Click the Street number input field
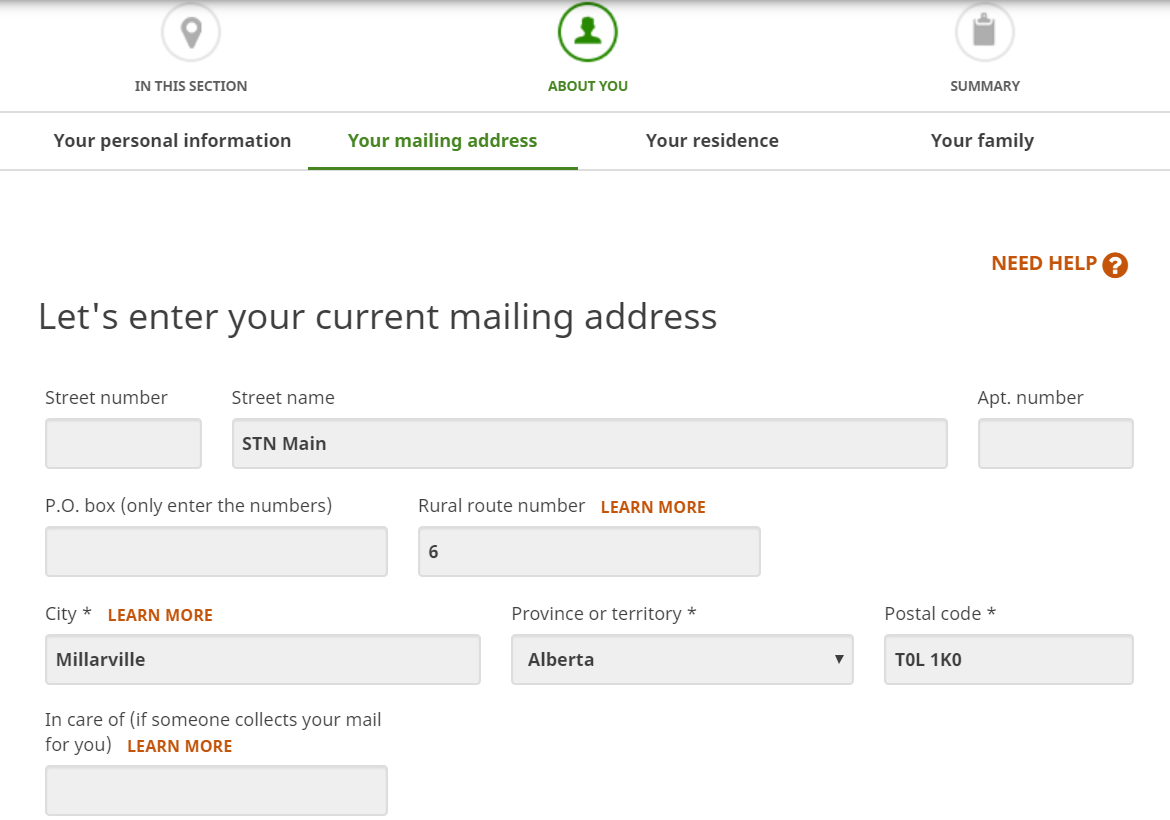 tap(122, 443)
